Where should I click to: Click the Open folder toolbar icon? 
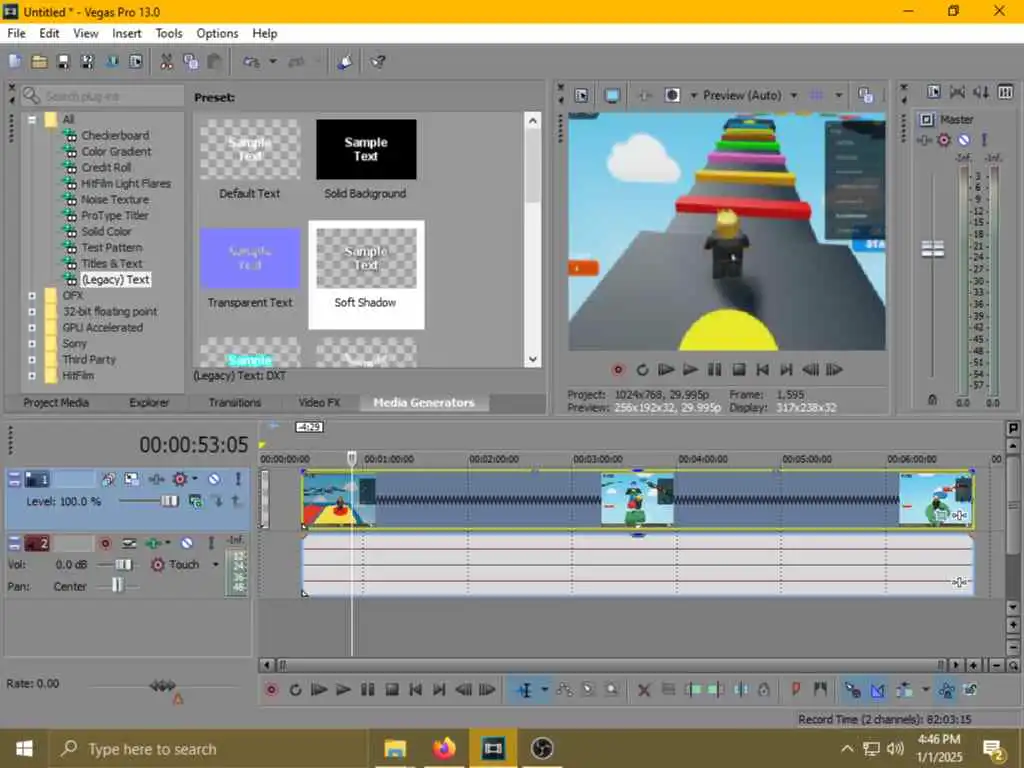(39, 61)
